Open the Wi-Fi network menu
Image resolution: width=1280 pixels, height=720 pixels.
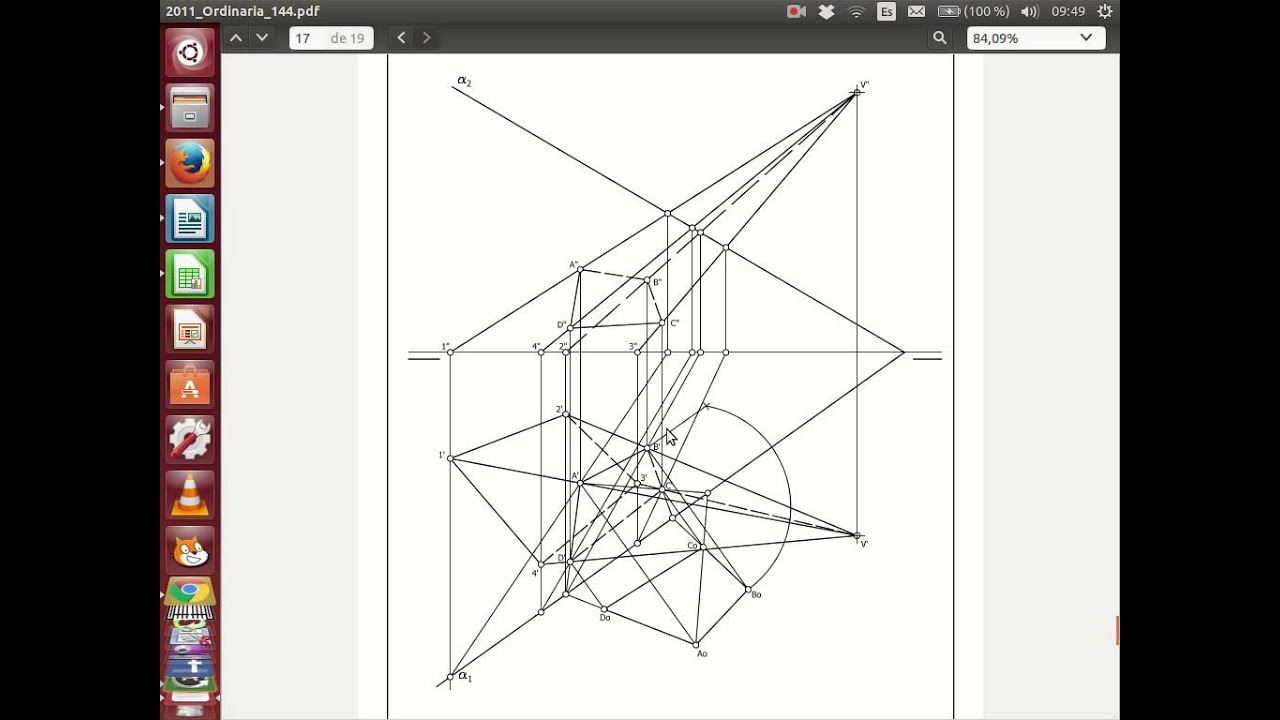(x=856, y=11)
